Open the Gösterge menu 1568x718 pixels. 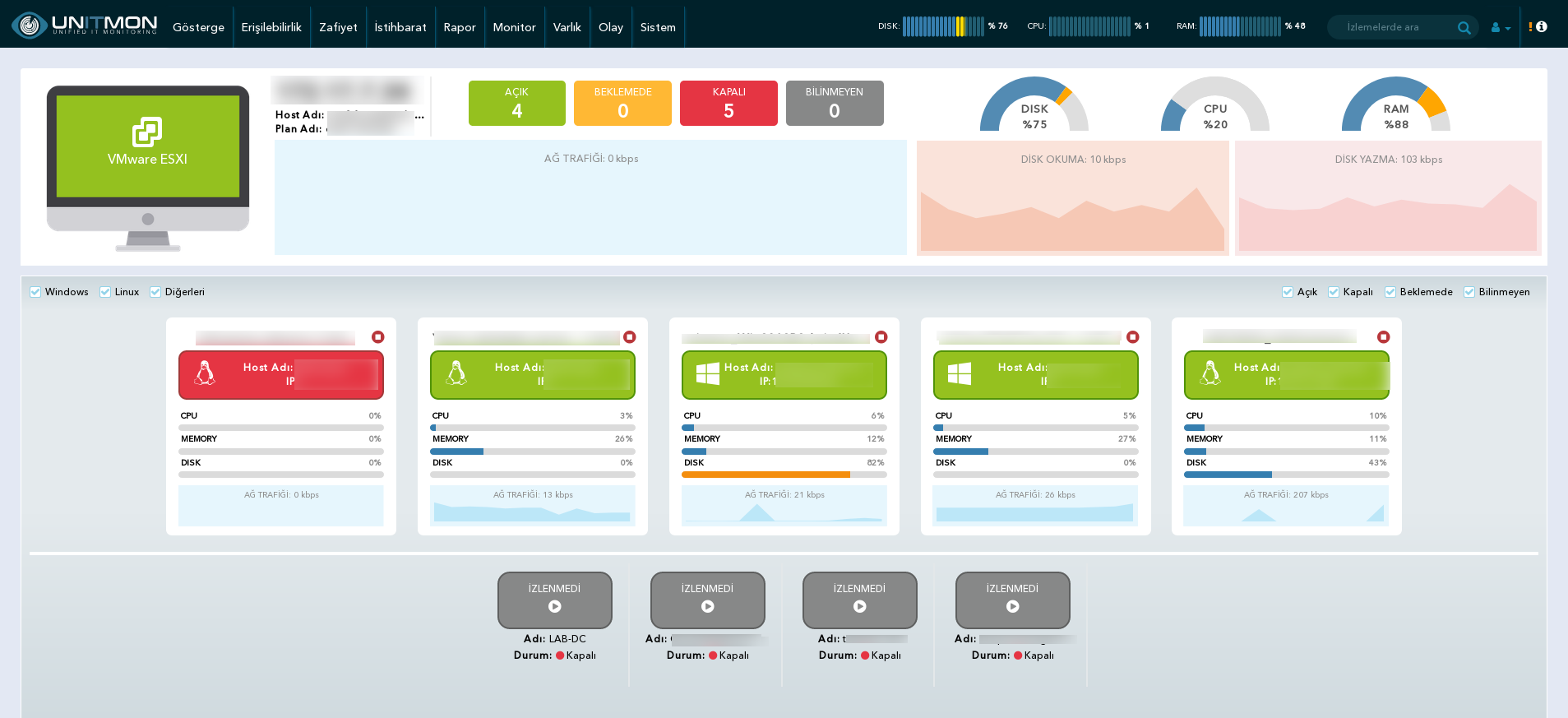click(198, 27)
